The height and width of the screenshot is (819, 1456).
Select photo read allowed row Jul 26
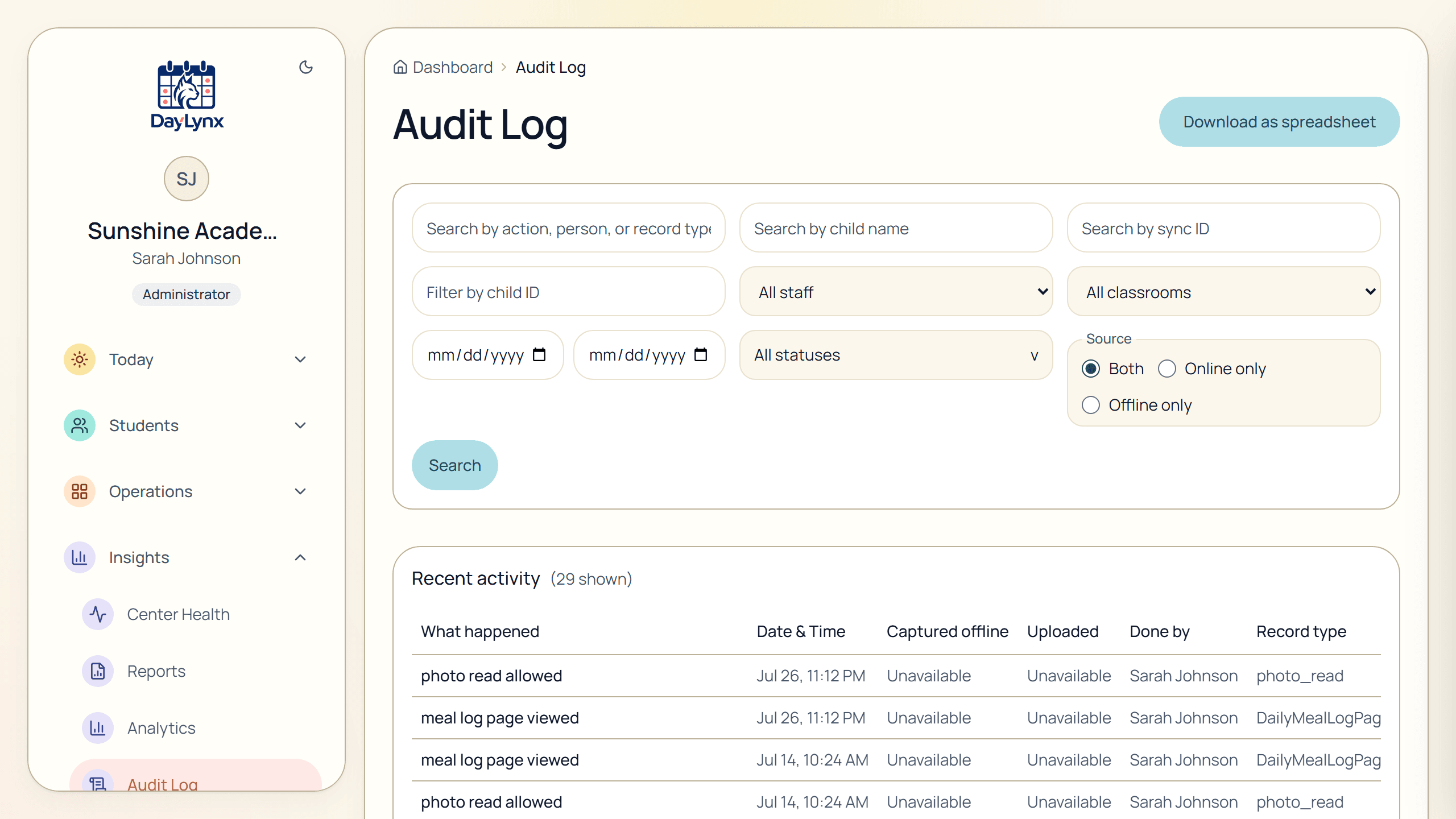click(x=896, y=676)
